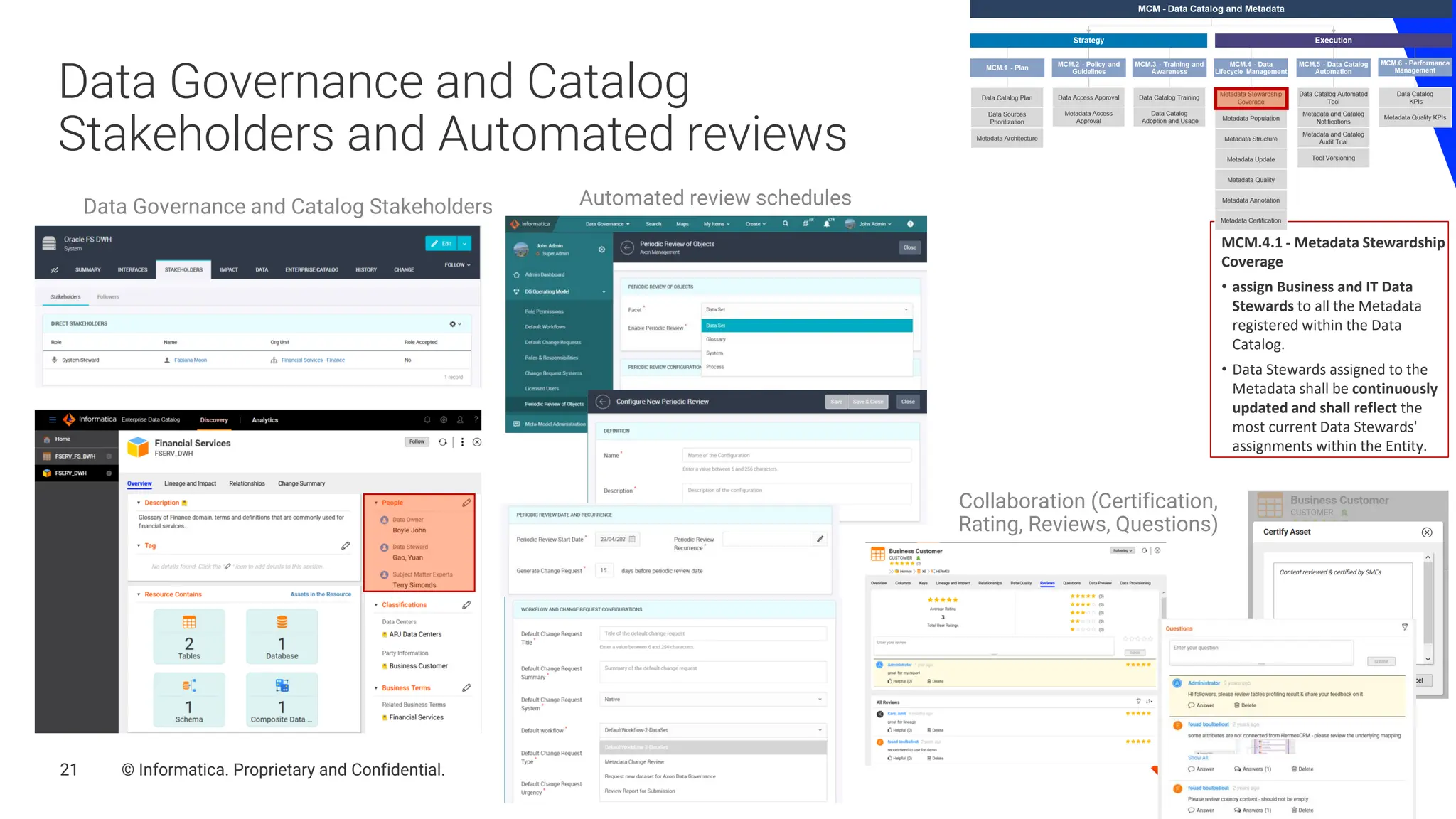
Task: Open Financial Services - Finance org unit link
Action: 313,360
